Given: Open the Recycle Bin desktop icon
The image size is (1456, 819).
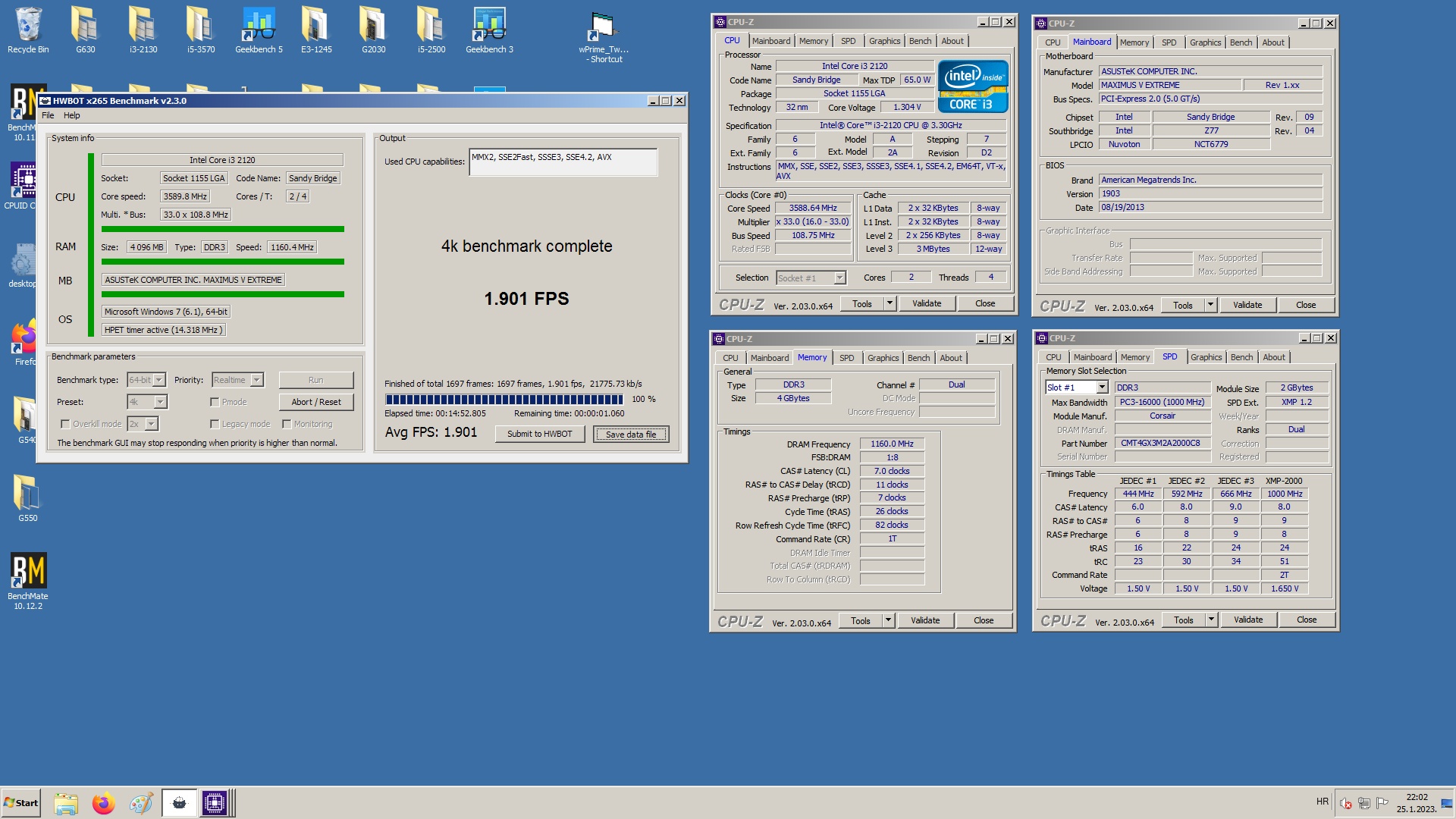Looking at the screenshot, I should point(28,30).
